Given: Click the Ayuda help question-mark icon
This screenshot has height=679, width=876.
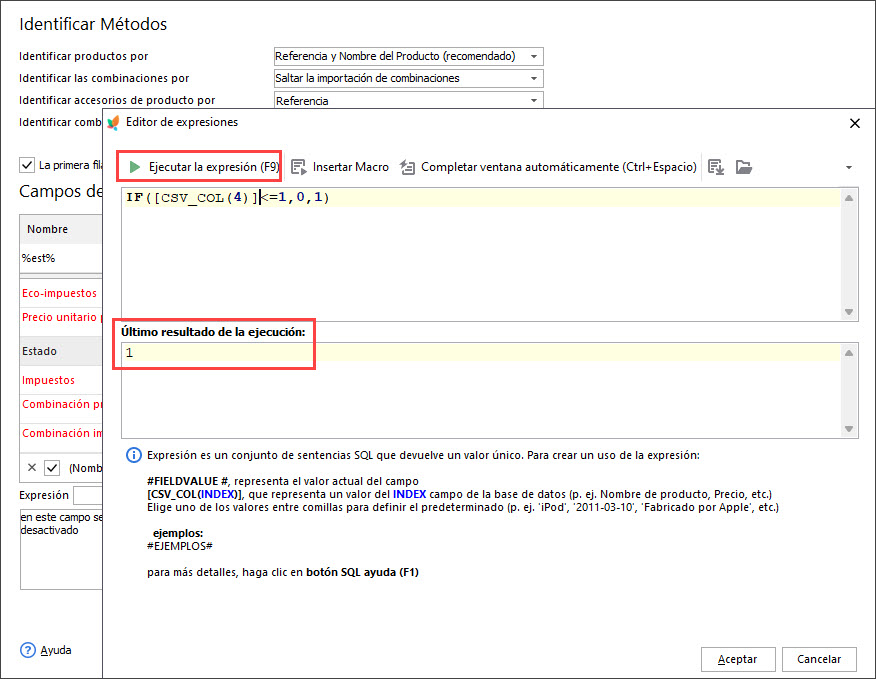Looking at the screenshot, I should (28, 650).
